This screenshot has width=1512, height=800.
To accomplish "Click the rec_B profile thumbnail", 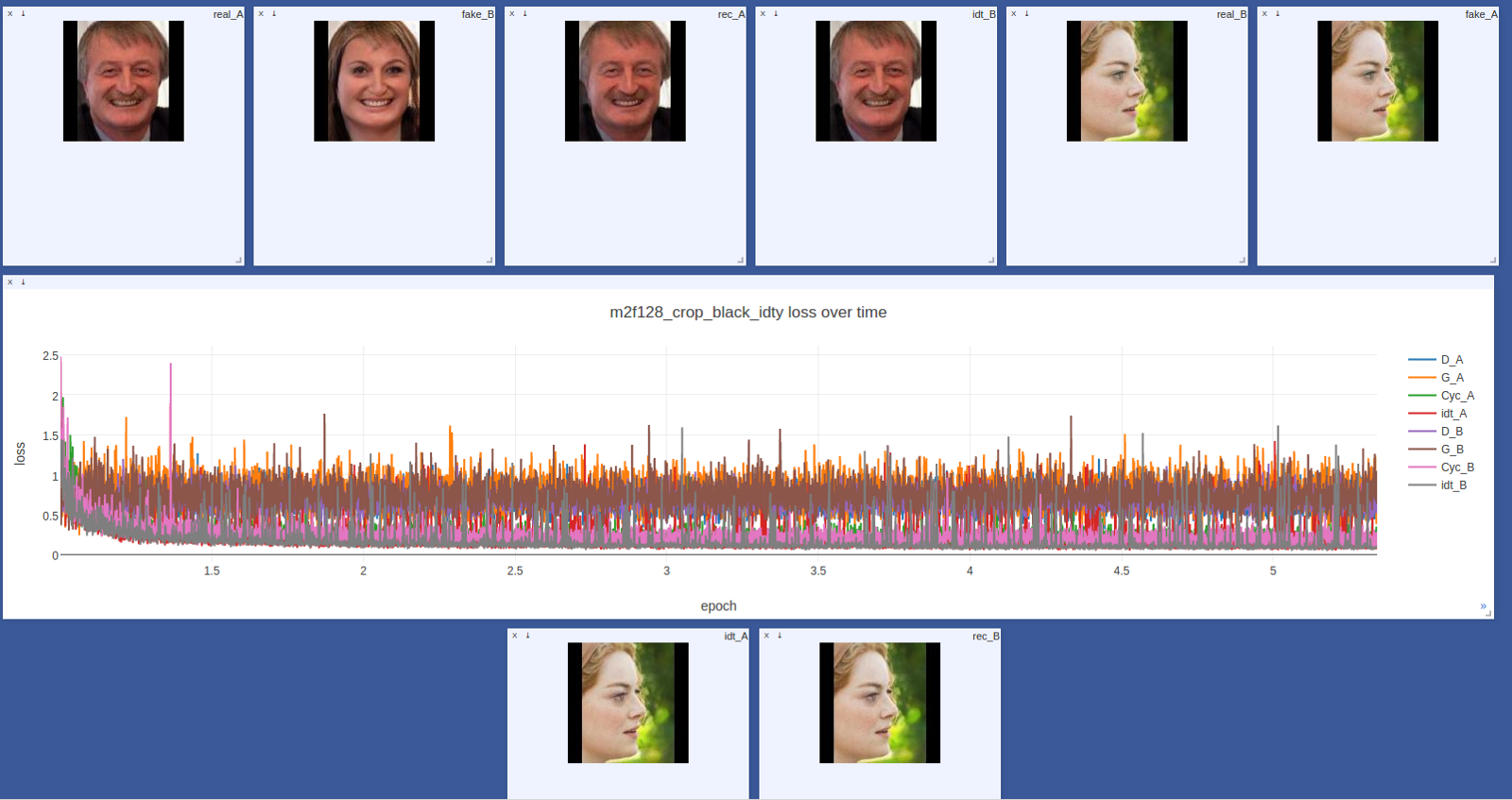I will 880,703.
